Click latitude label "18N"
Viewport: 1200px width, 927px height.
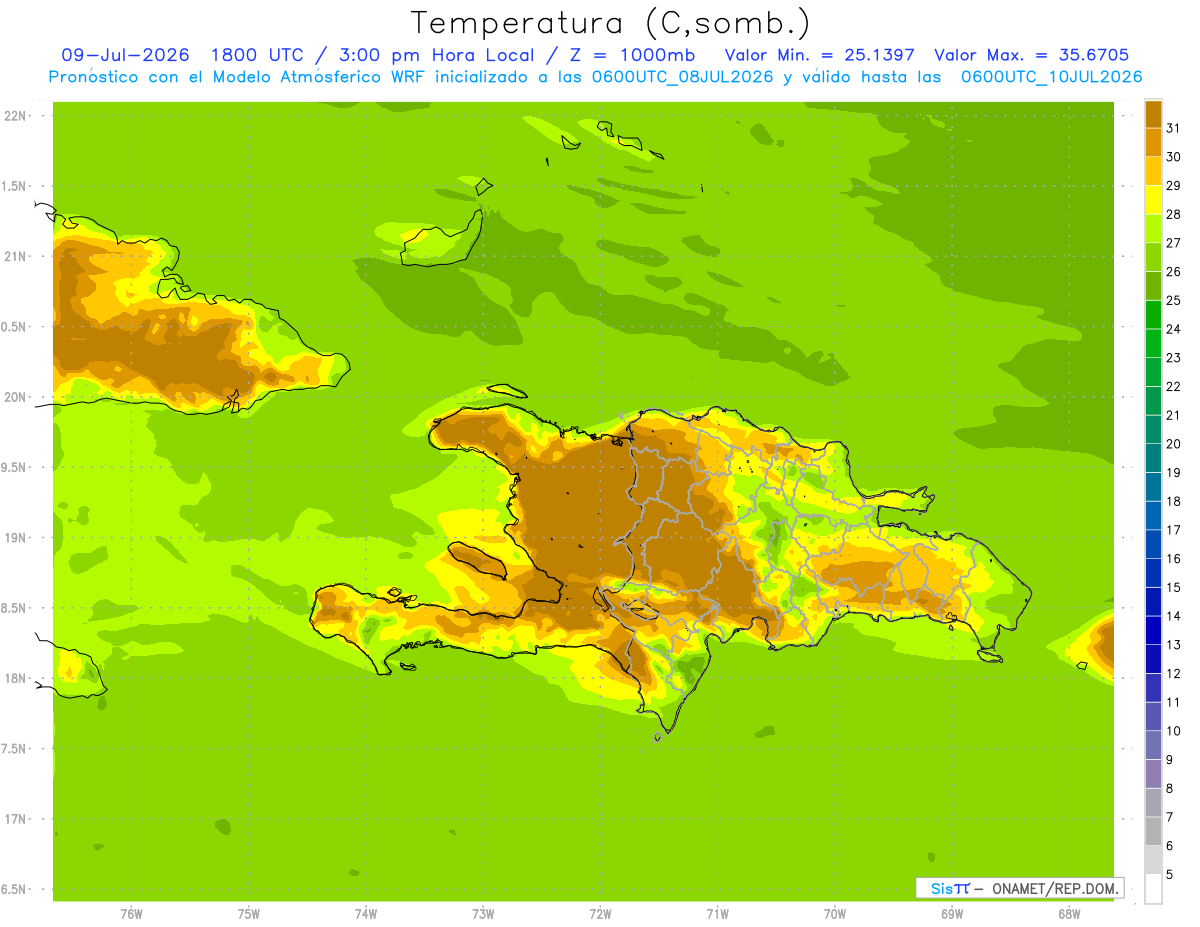pos(14,679)
